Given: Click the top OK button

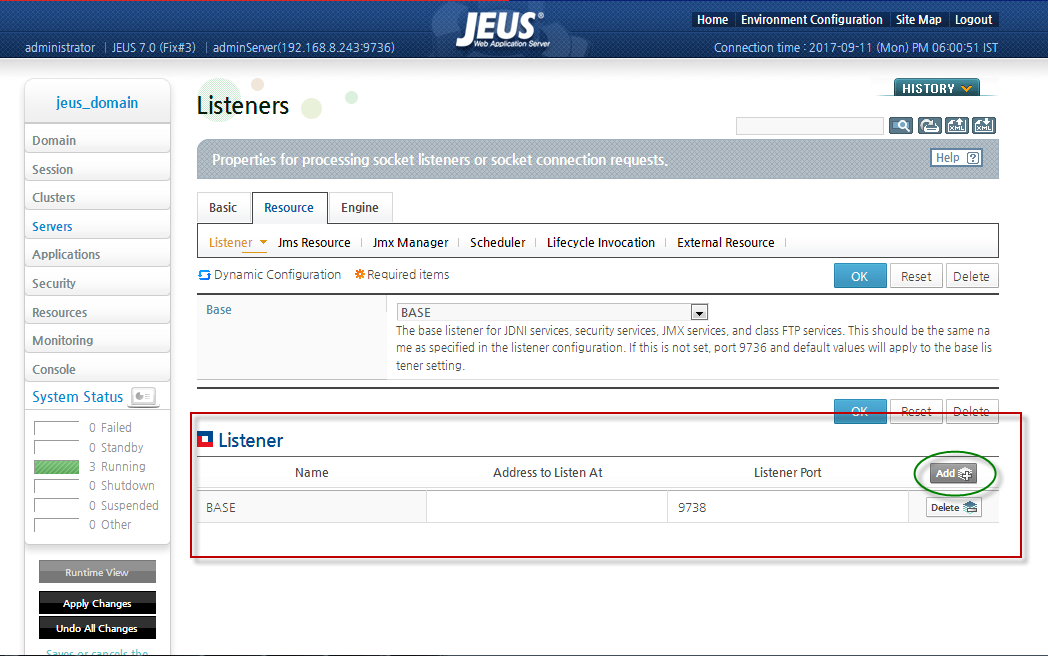Looking at the screenshot, I should (x=860, y=276).
